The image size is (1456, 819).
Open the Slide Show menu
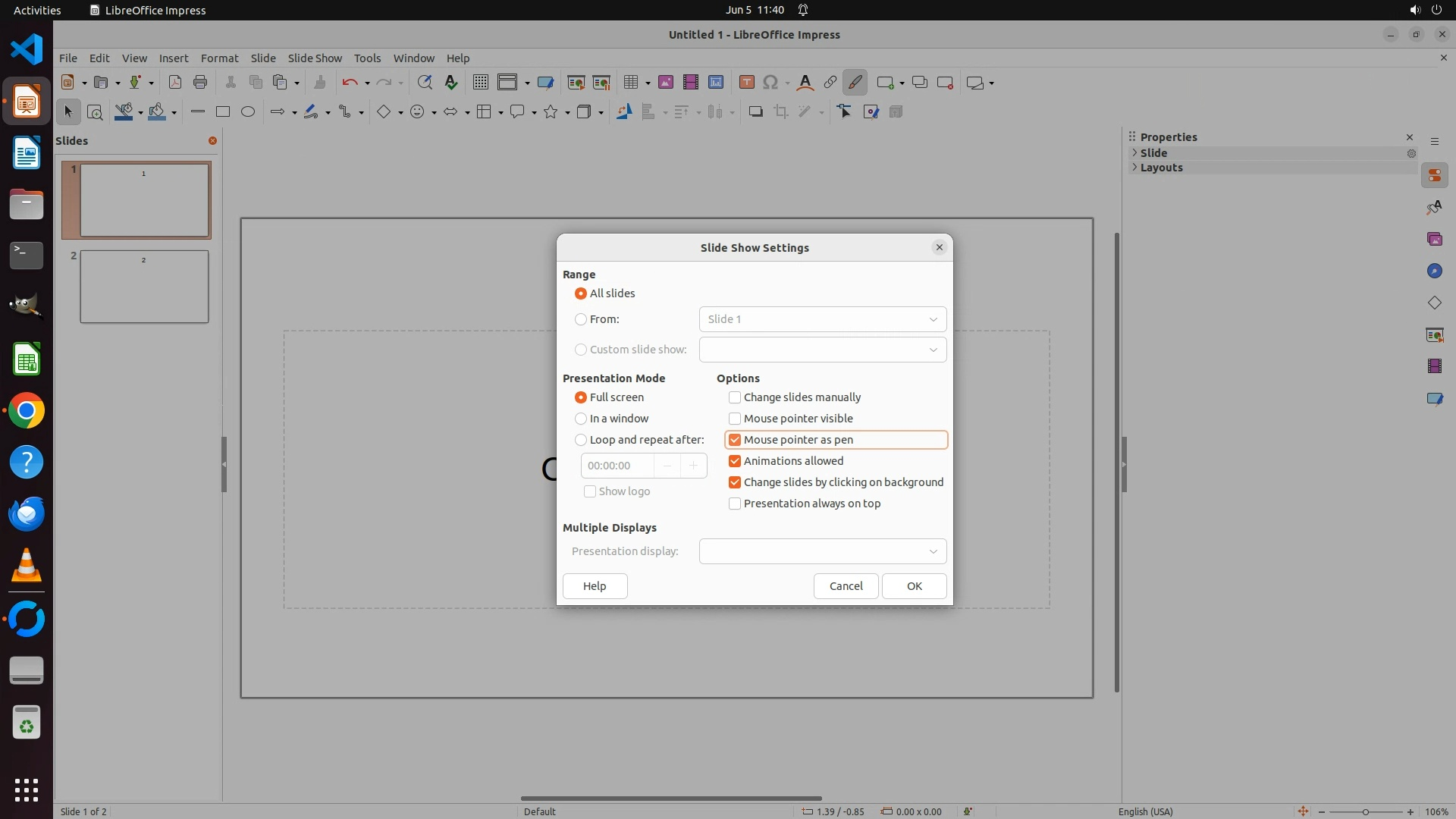click(x=315, y=58)
